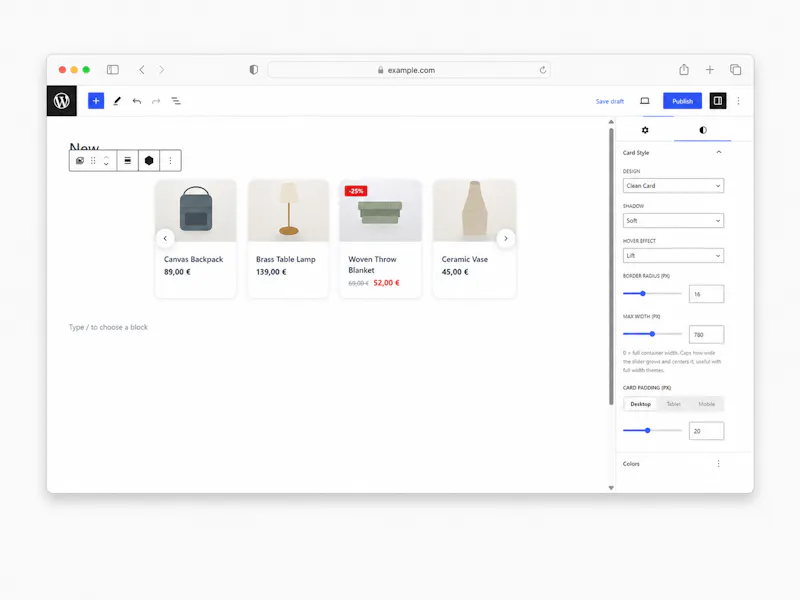This screenshot has width=800, height=600.
Task: Move the block up or down with the arrows
Action: pos(106,161)
